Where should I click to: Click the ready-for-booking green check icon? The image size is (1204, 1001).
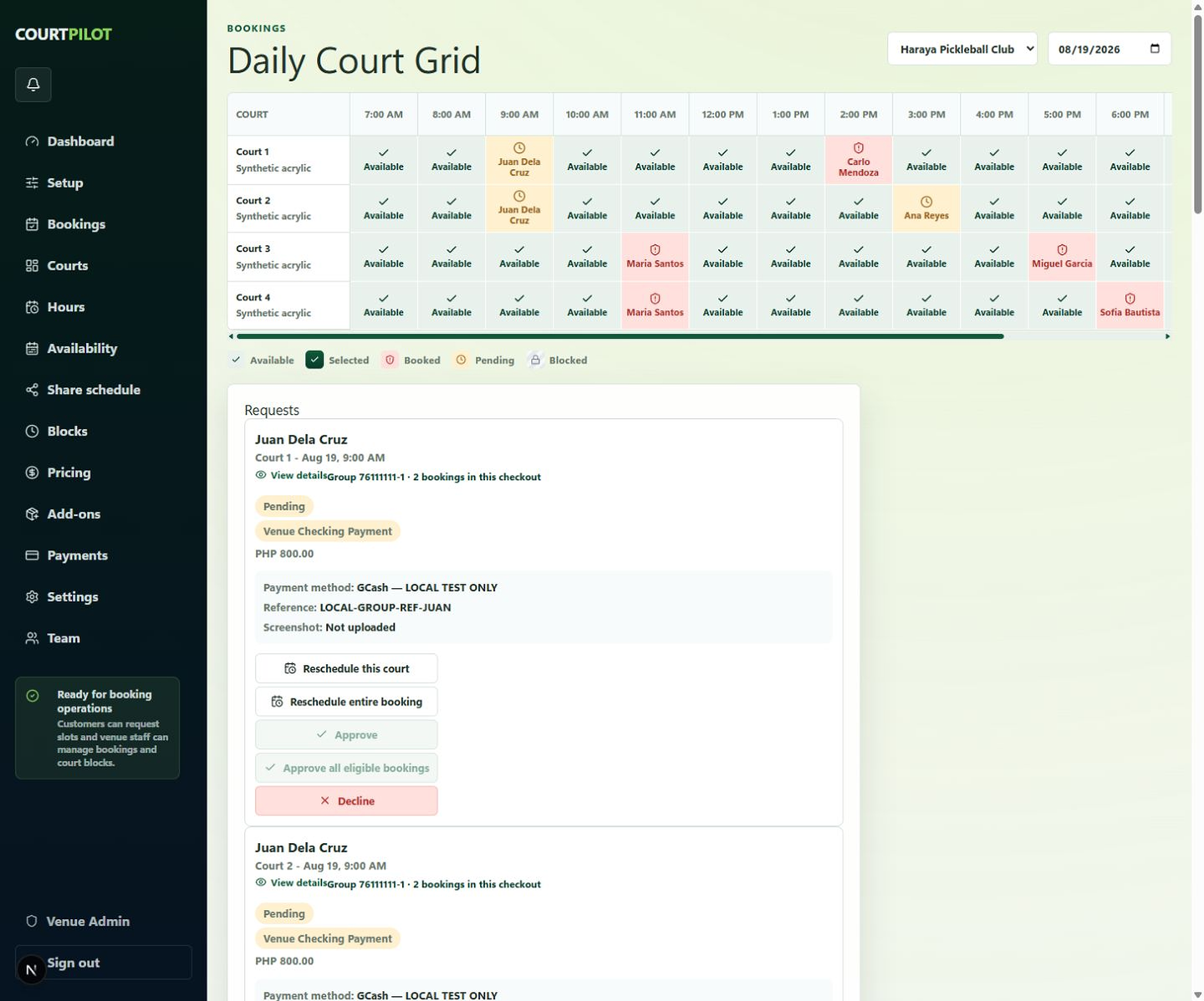point(33,695)
